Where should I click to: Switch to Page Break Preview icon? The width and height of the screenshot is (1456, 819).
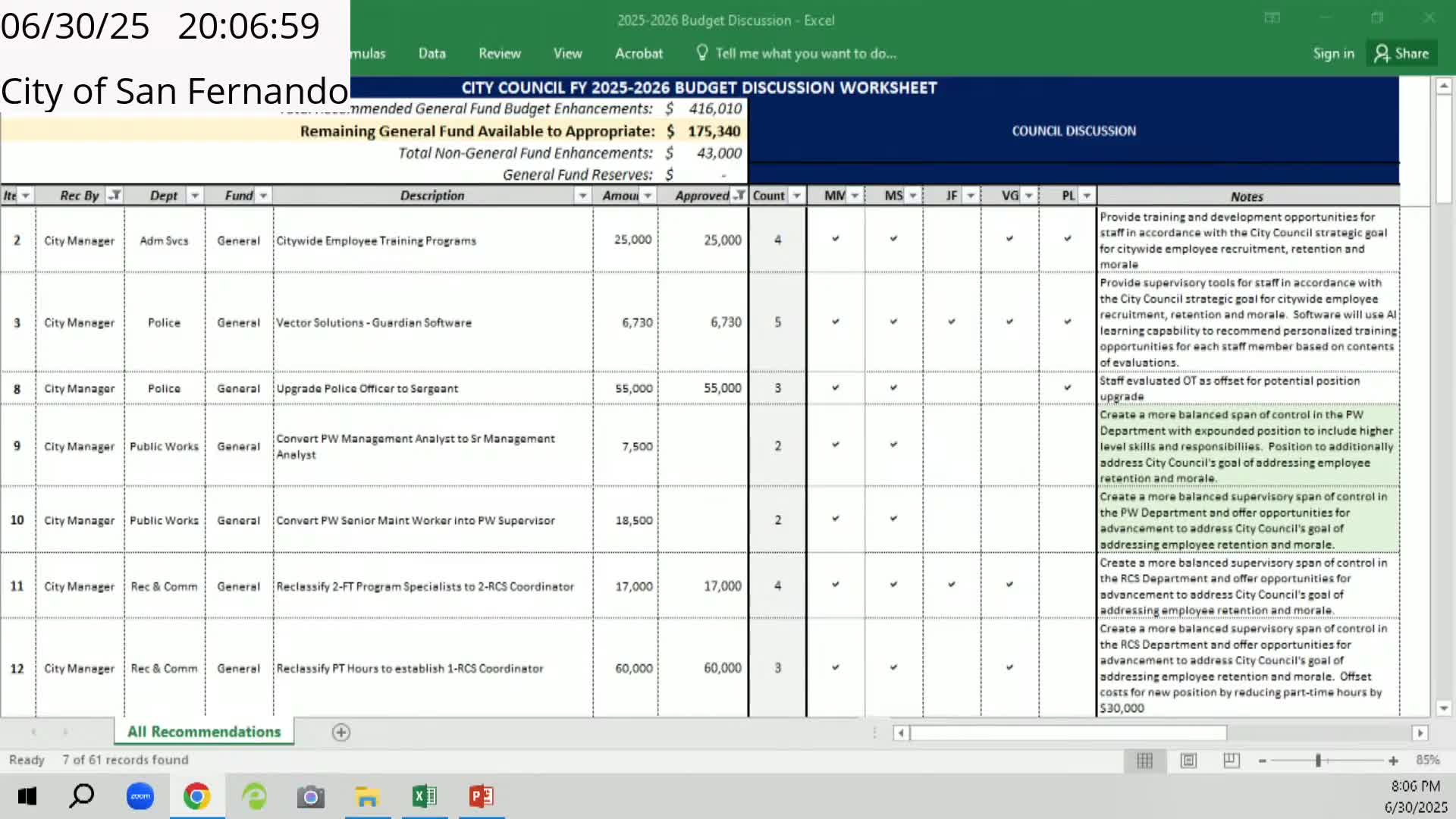click(1232, 760)
